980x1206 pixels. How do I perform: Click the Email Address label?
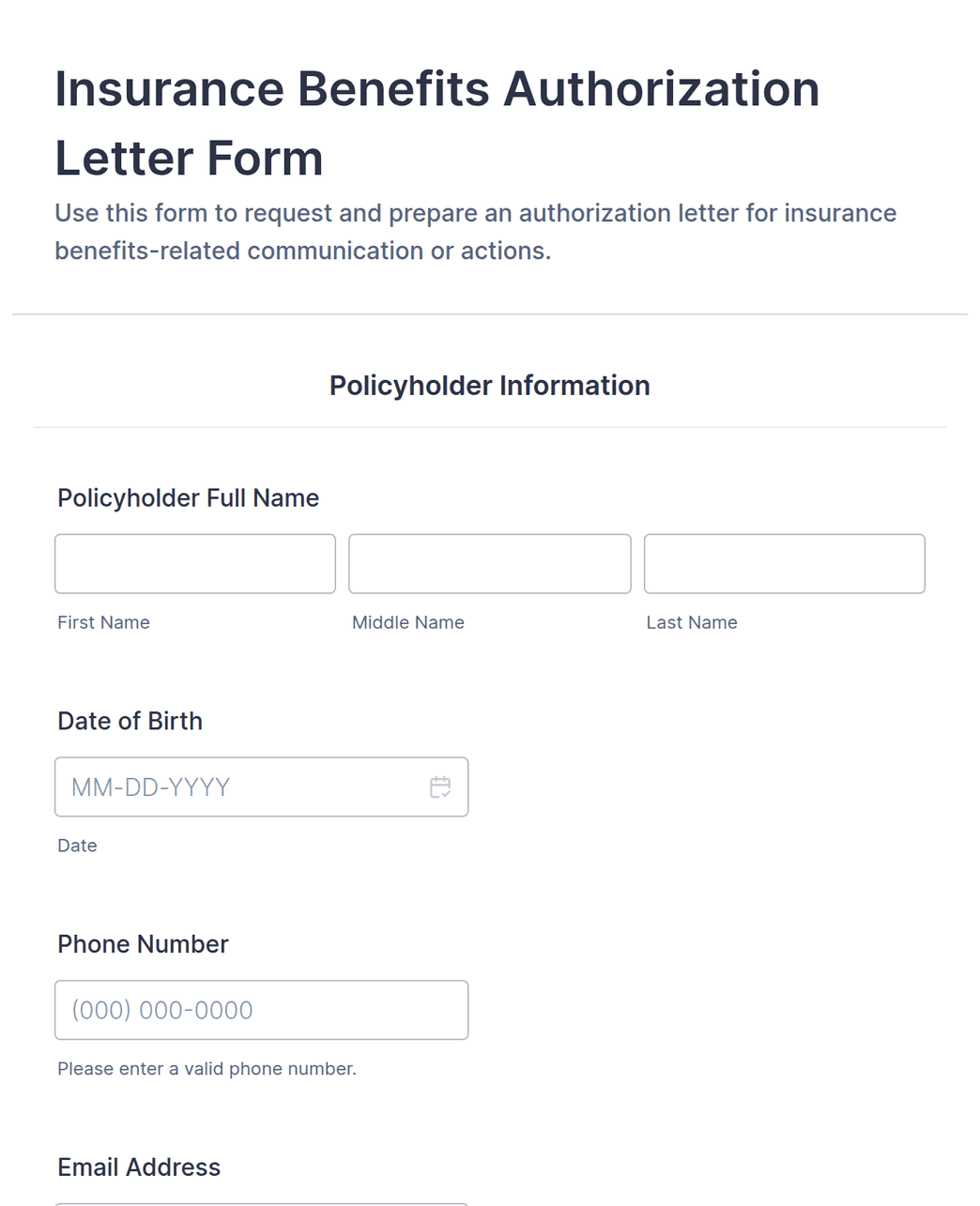[x=139, y=1167]
